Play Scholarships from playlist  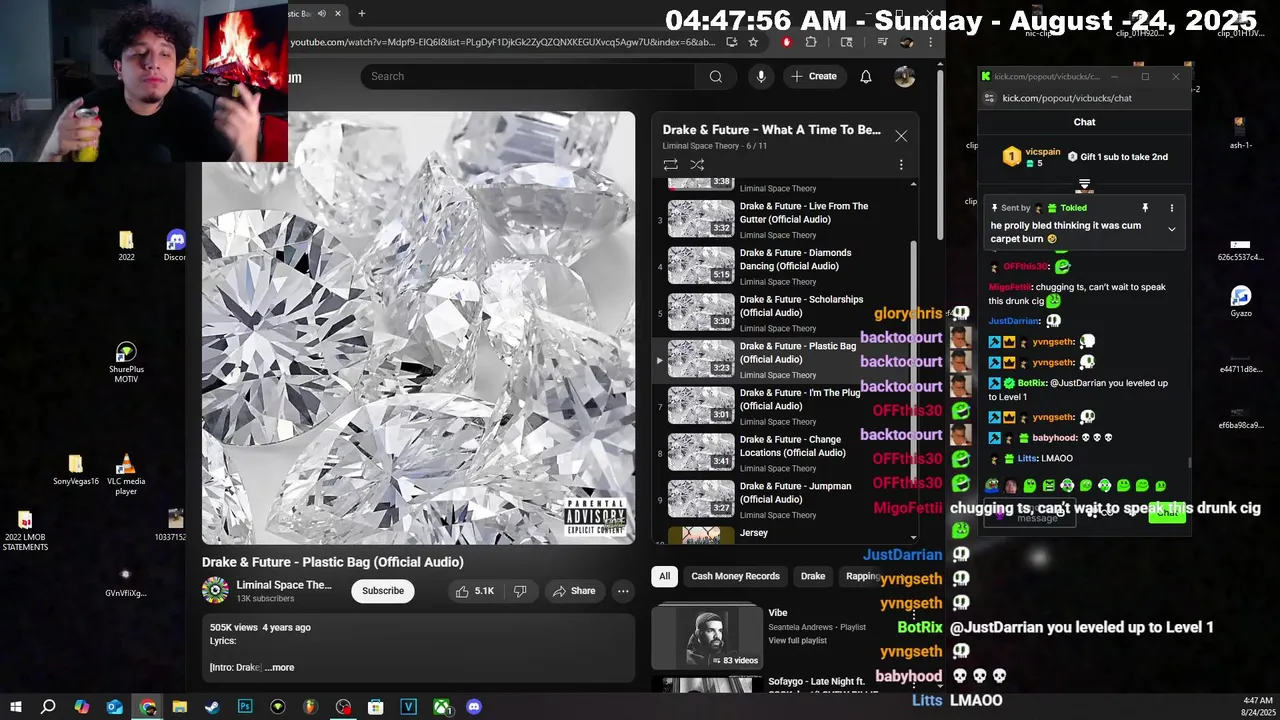coord(785,312)
